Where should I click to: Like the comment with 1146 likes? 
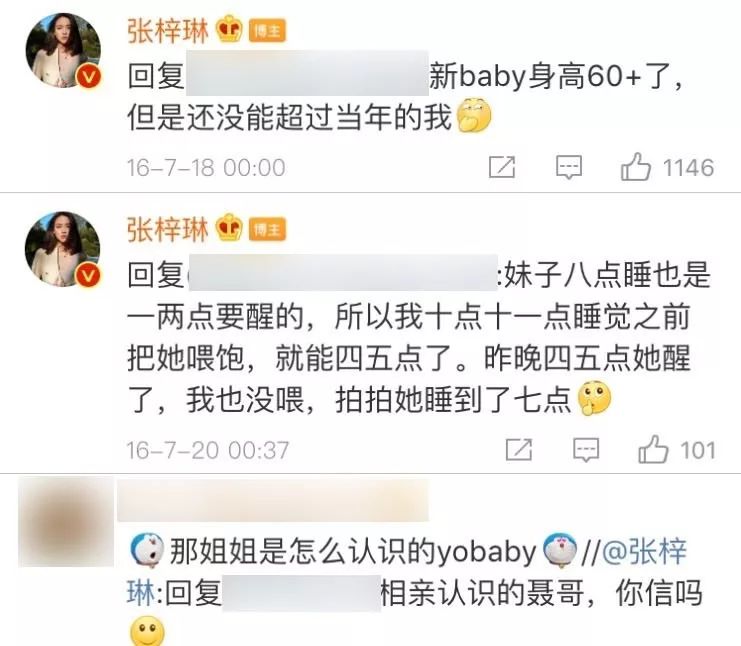click(x=636, y=167)
